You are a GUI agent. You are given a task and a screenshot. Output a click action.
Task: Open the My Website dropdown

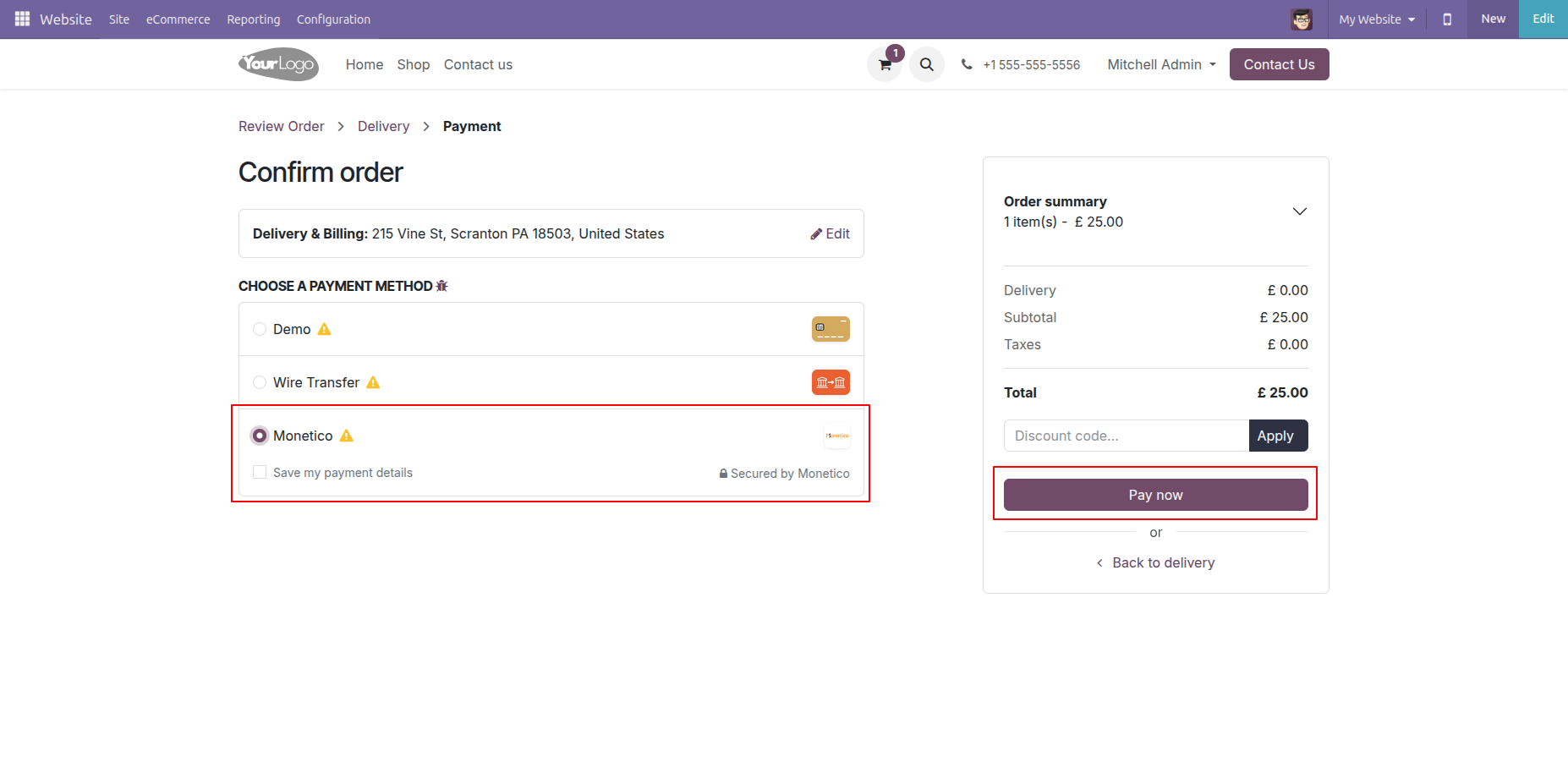(x=1377, y=19)
